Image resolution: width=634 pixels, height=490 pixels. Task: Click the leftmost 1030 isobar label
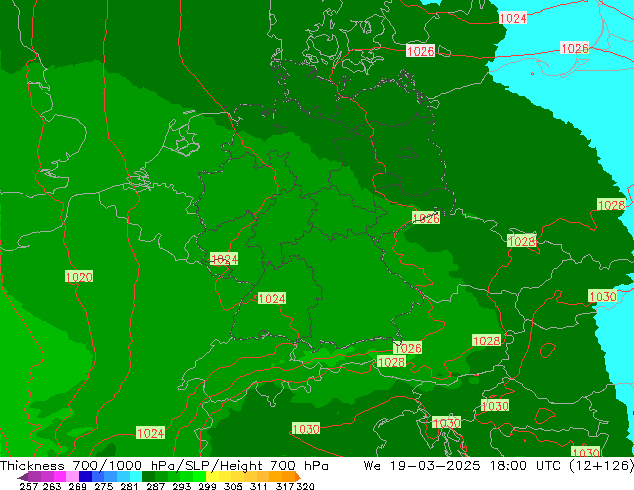click(x=306, y=429)
